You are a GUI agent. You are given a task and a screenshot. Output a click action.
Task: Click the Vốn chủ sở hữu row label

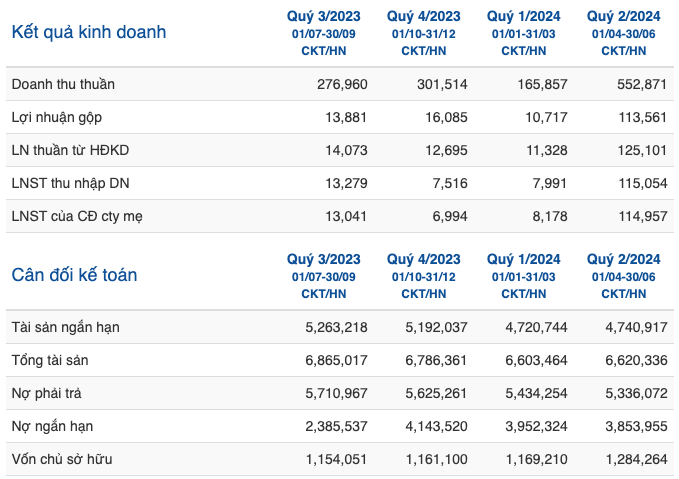(x=62, y=459)
